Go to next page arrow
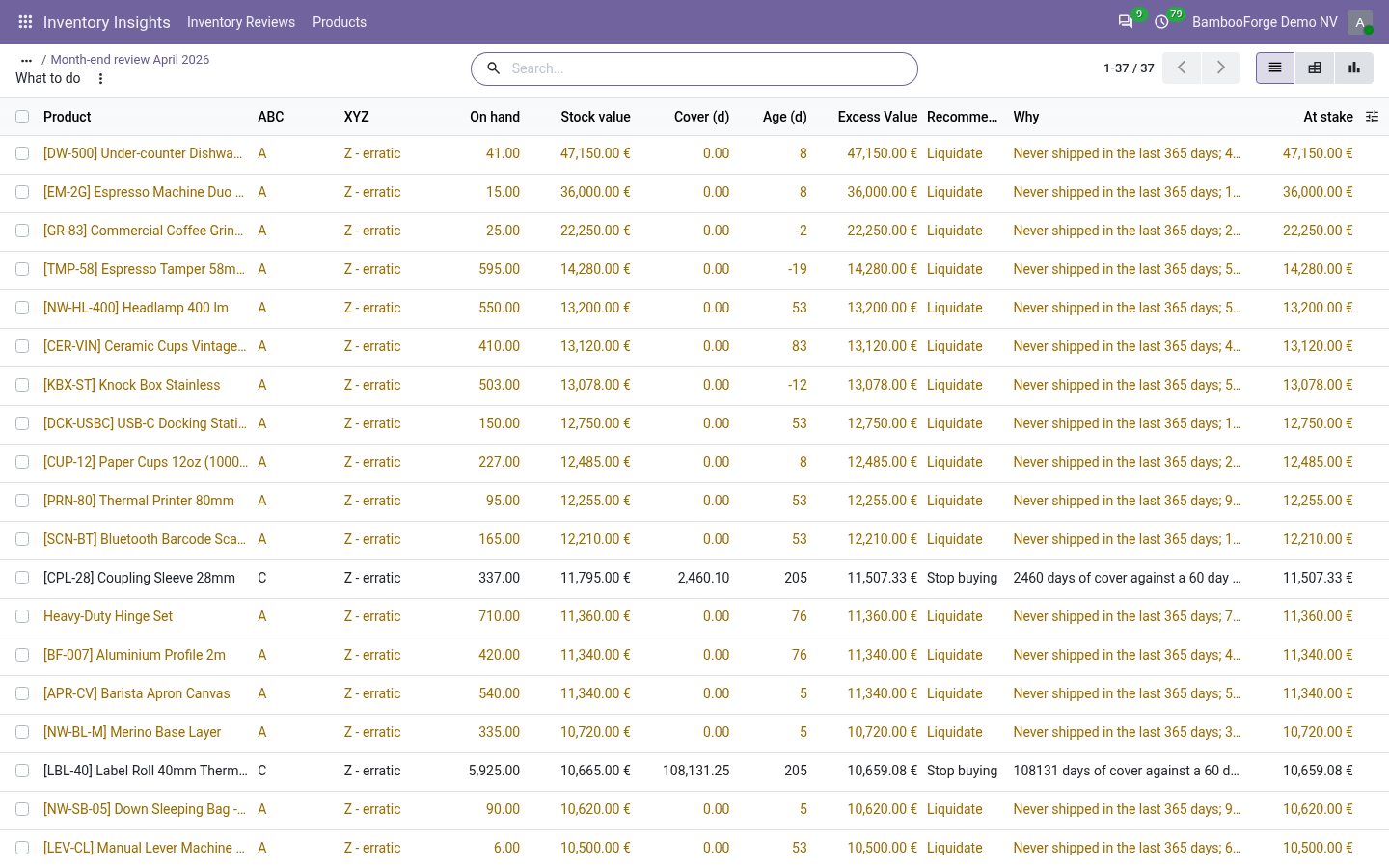The height and width of the screenshot is (868, 1389). point(1221,68)
